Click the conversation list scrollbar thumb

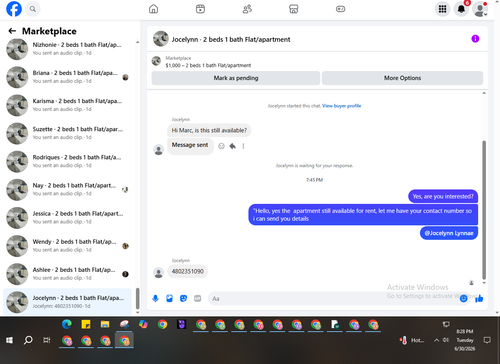click(x=137, y=299)
